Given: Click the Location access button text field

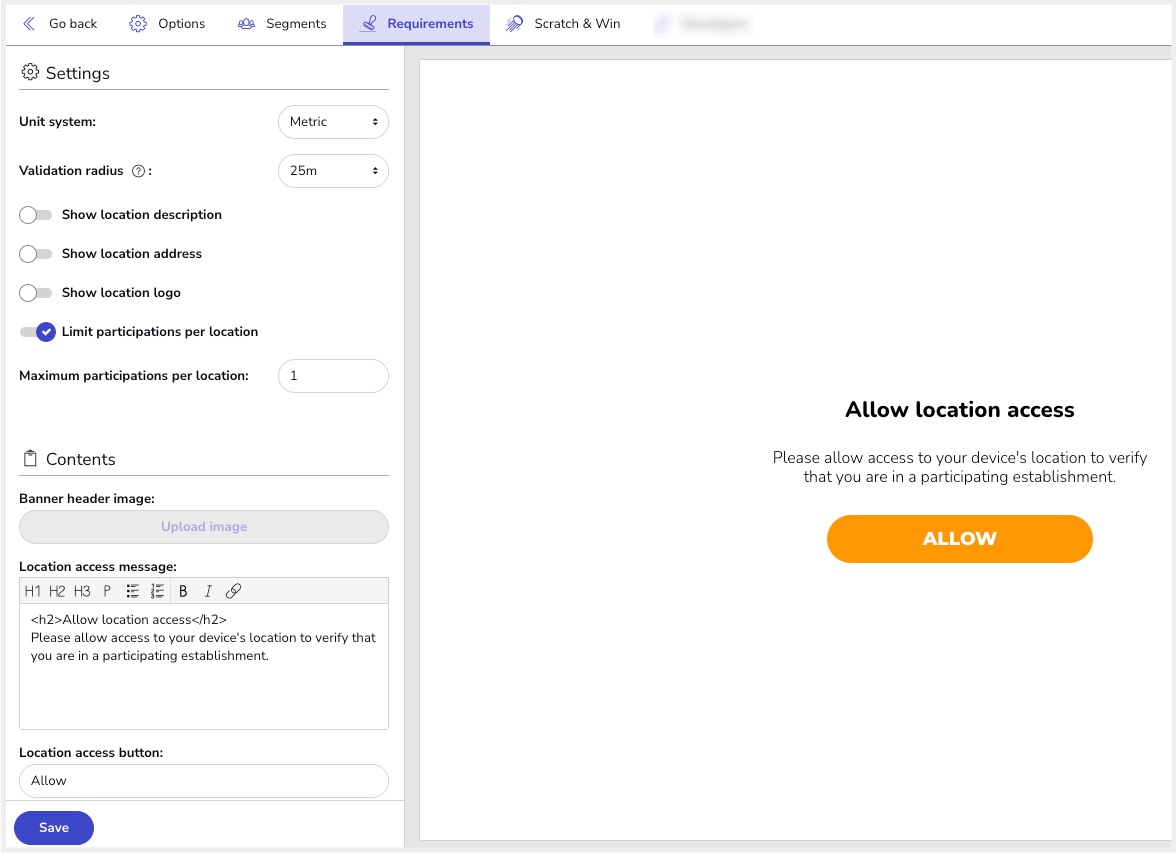Looking at the screenshot, I should click(204, 781).
